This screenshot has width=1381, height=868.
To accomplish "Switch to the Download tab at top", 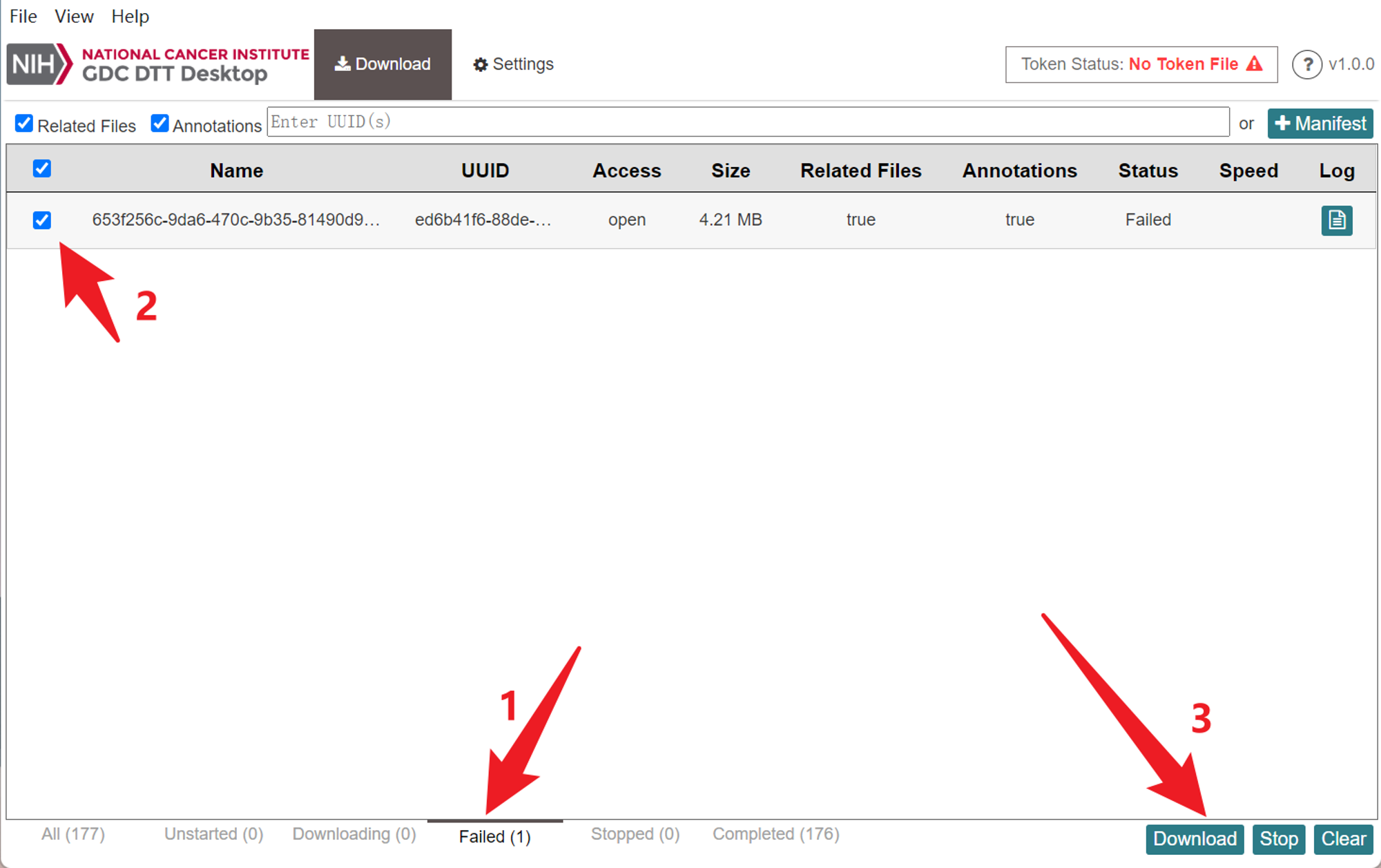I will pos(383,64).
